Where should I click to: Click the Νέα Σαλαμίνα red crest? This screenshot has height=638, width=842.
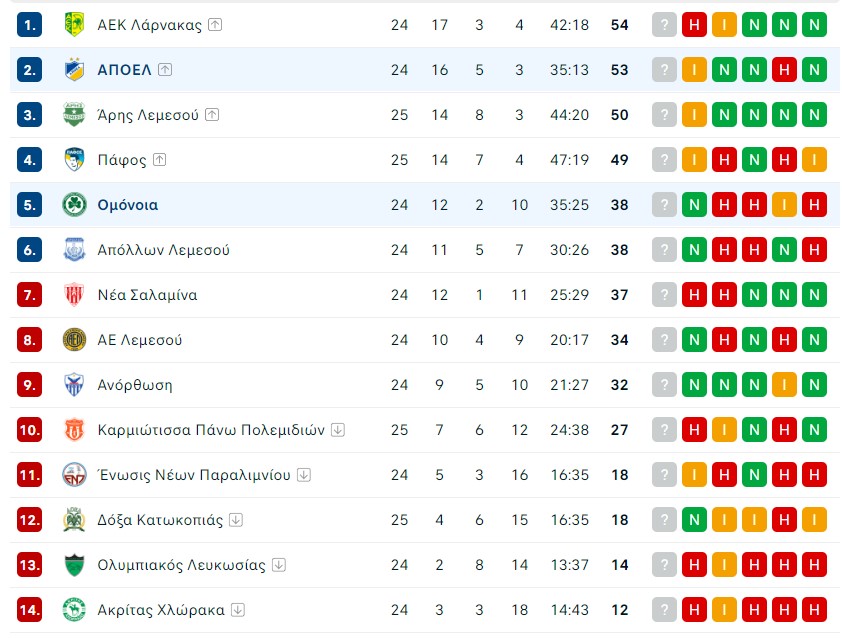click(x=74, y=295)
